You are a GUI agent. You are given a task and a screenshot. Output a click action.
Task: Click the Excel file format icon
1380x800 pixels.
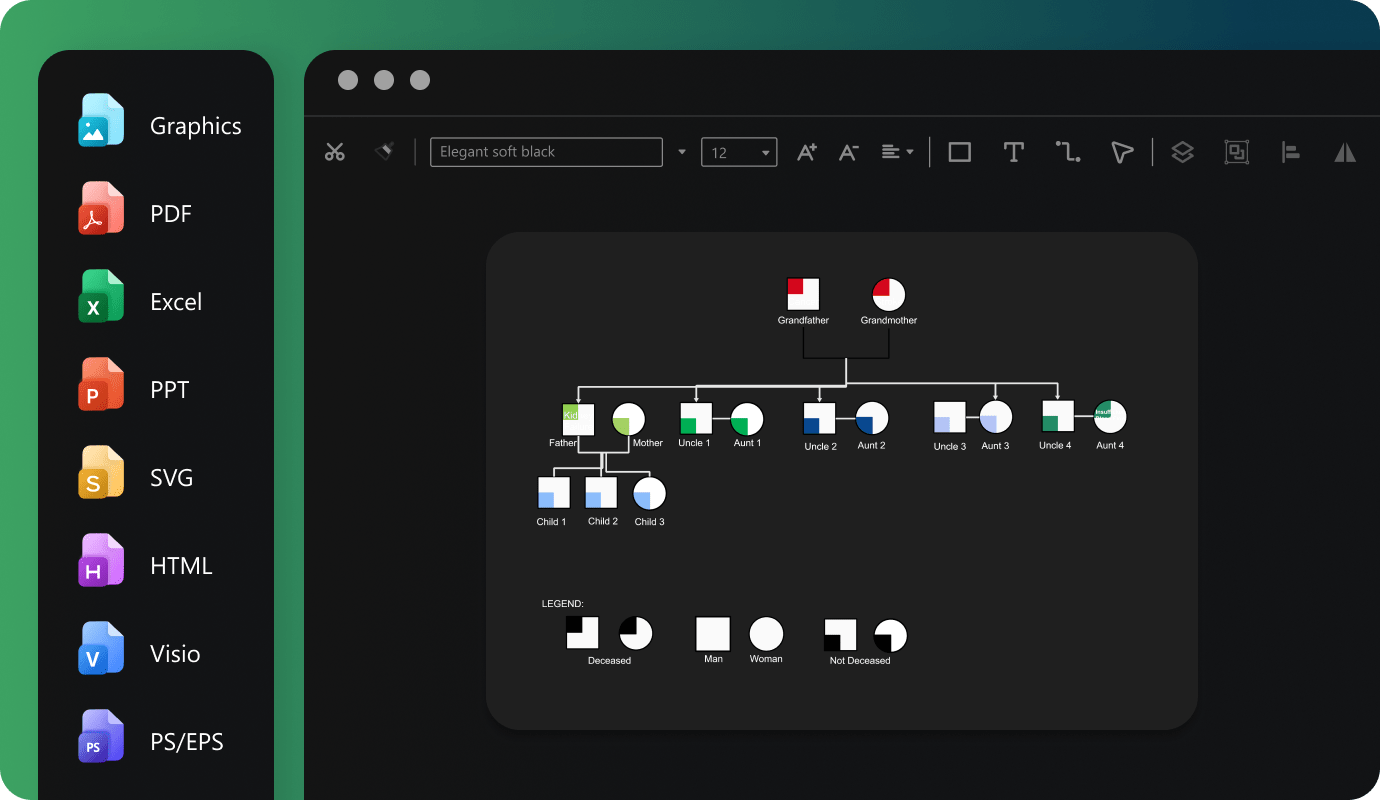(x=101, y=297)
